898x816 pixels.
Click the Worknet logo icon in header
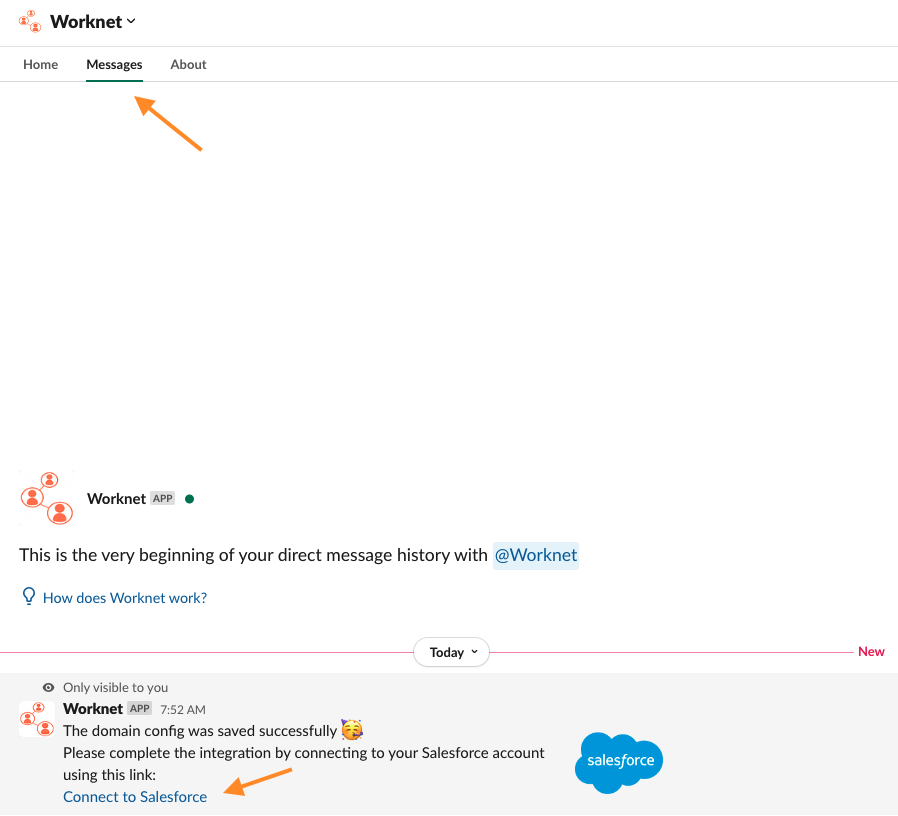[30, 21]
